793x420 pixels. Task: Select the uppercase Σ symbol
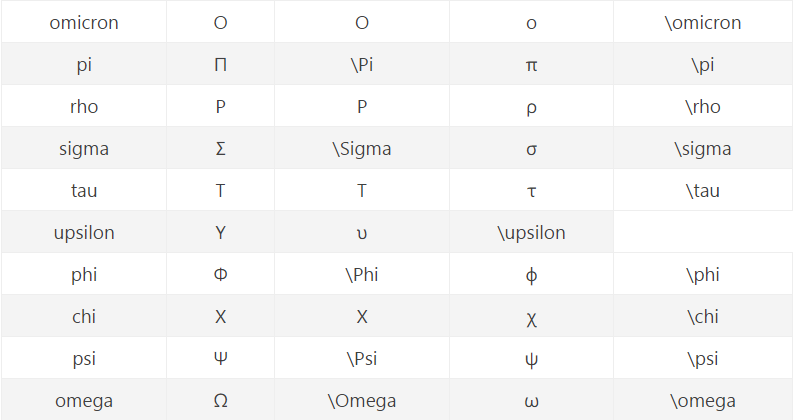221,149
